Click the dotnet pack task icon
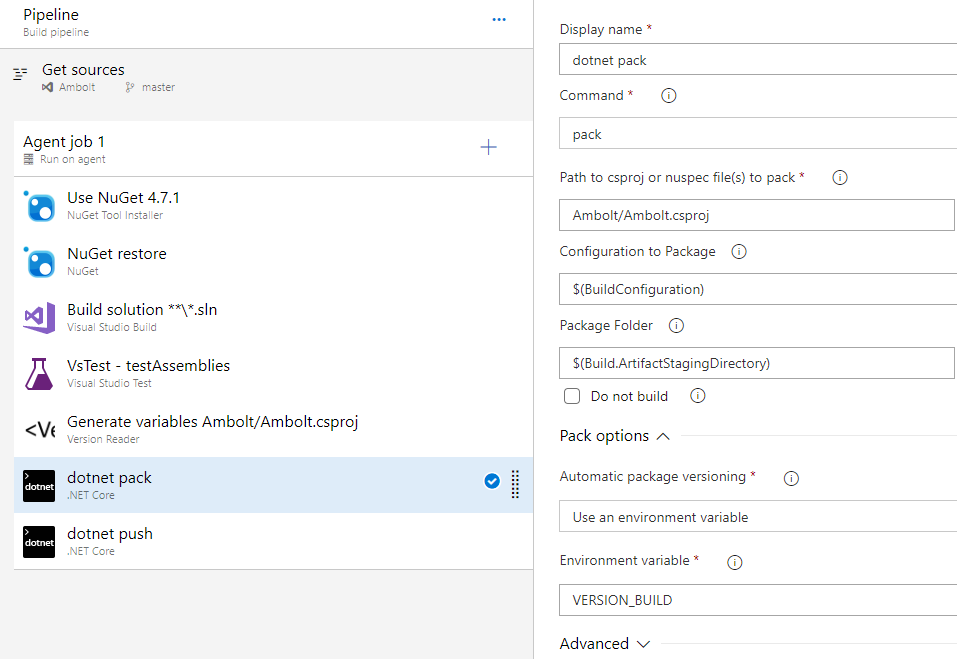957x659 pixels. pyautogui.click(x=39, y=486)
